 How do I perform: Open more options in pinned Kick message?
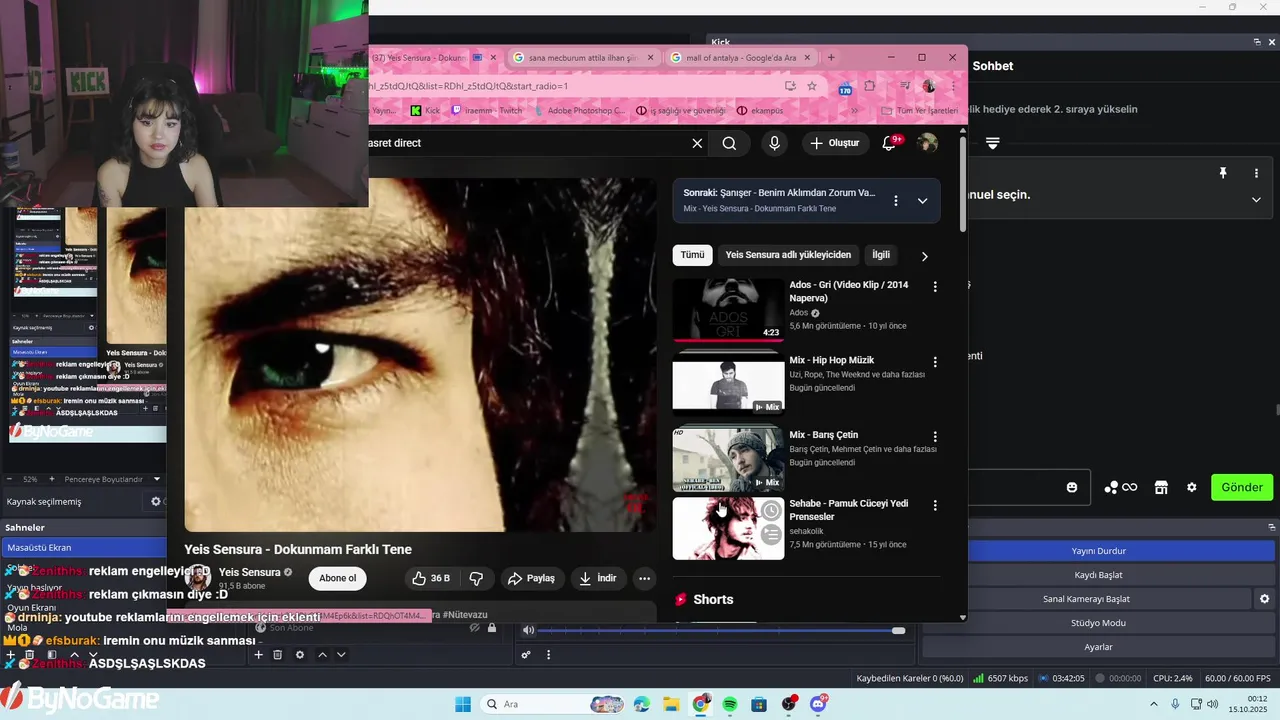pyautogui.click(x=1256, y=173)
